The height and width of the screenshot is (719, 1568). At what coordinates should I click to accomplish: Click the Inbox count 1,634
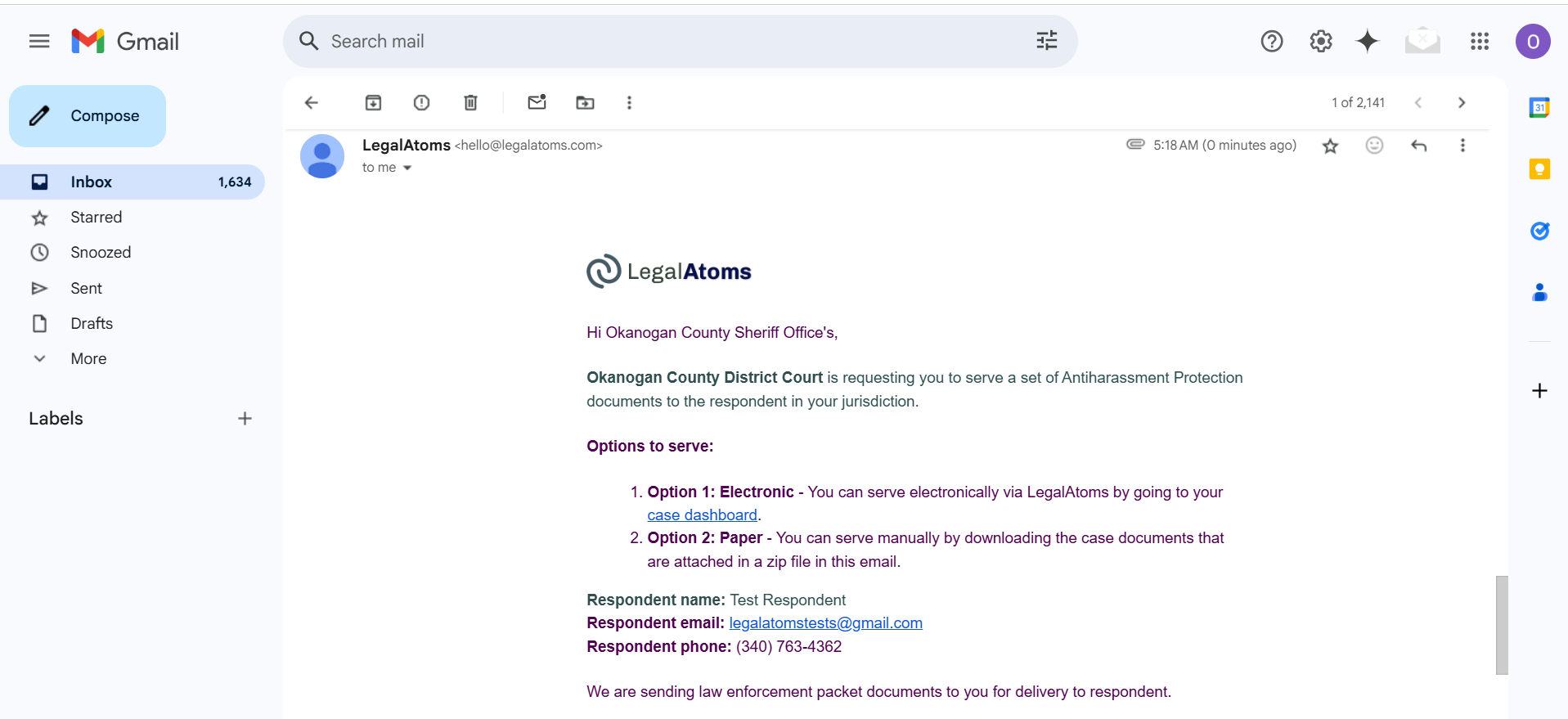pos(235,182)
